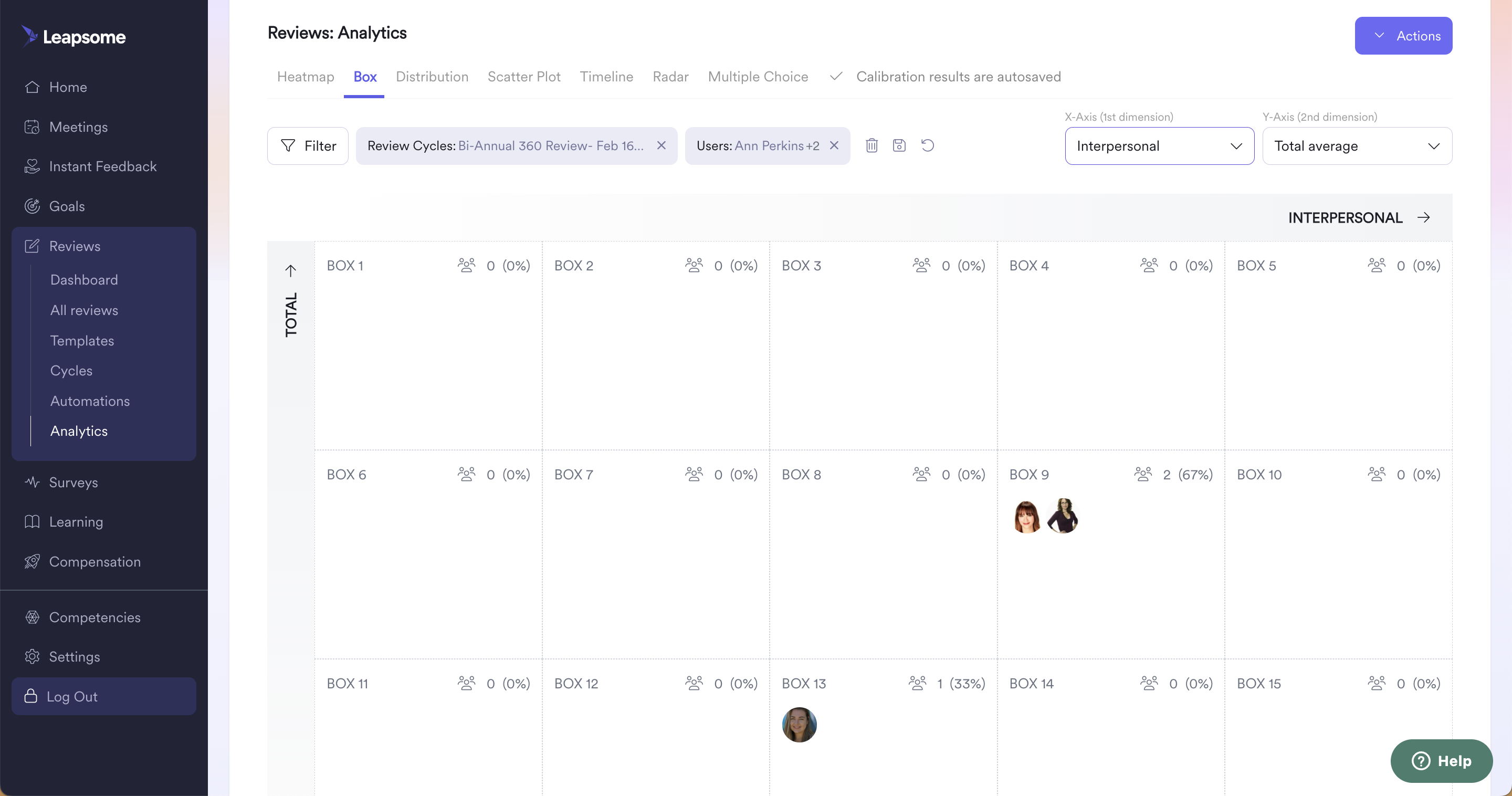Viewport: 1512px width, 796px height.
Task: Click the 1 (33%) count in Box 13
Action: [961, 683]
